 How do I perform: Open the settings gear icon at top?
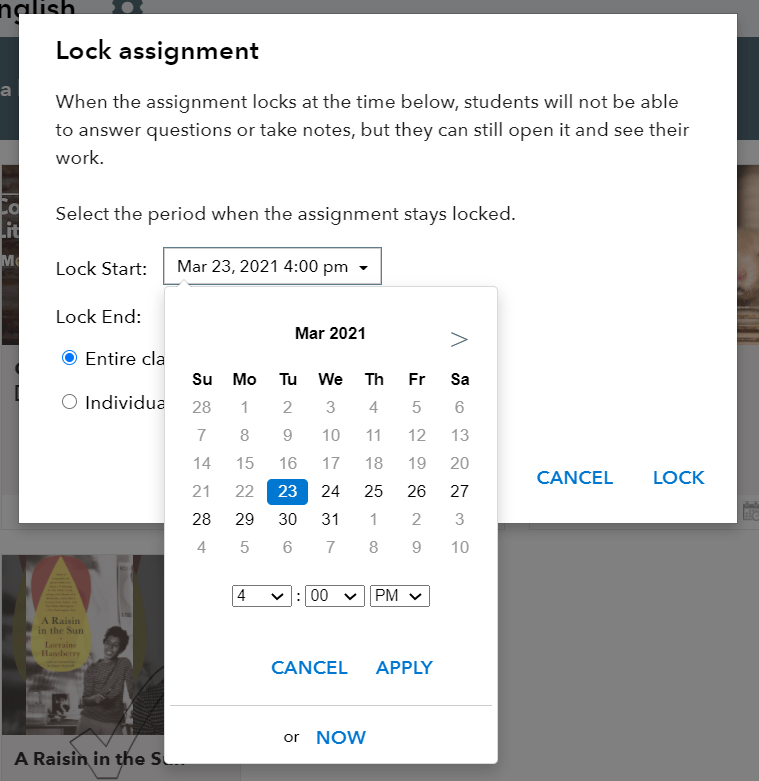pos(127,6)
